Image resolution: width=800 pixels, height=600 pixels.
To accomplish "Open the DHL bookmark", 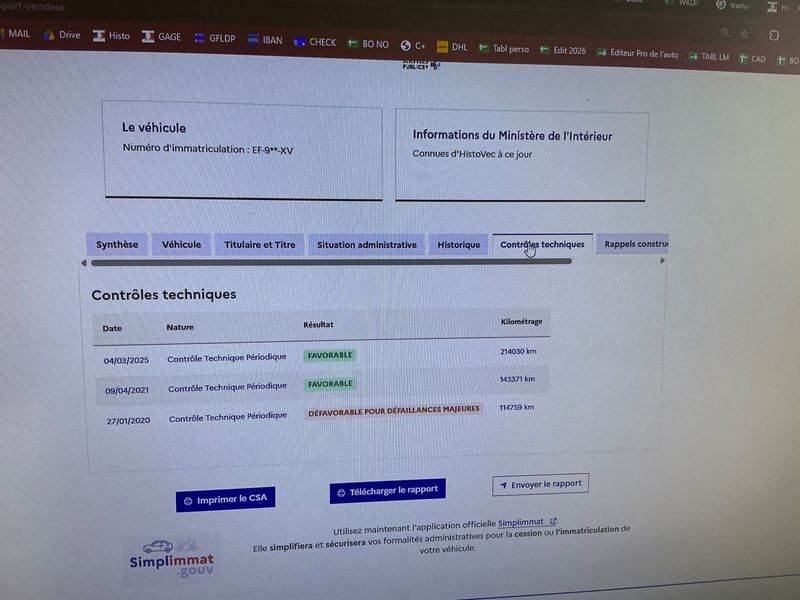I will (x=453, y=47).
